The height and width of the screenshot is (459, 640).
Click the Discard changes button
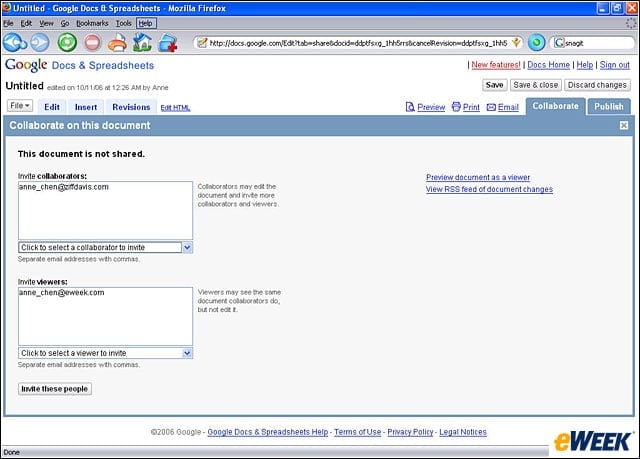pos(597,85)
